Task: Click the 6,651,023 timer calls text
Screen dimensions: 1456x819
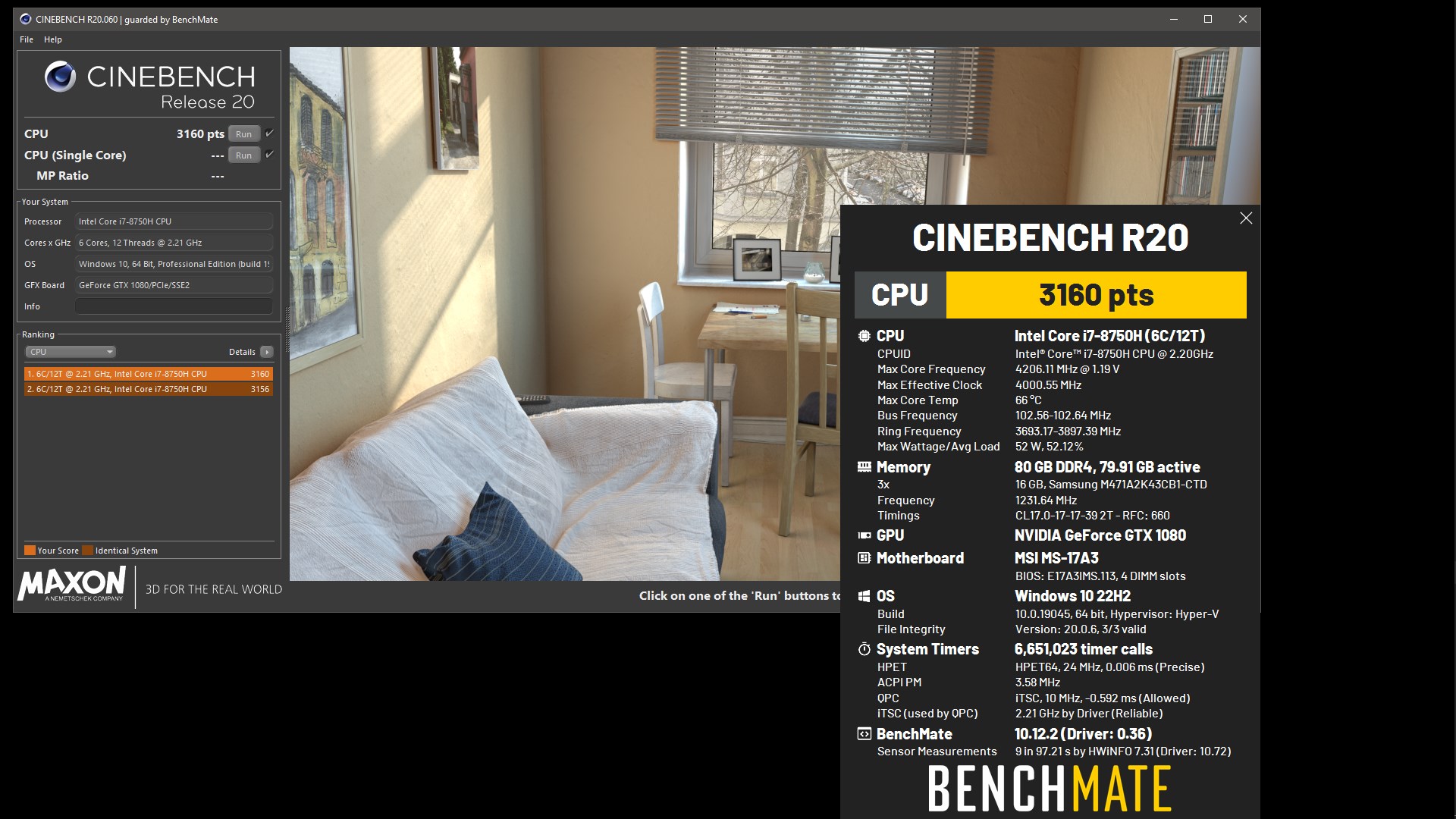Action: (1083, 649)
